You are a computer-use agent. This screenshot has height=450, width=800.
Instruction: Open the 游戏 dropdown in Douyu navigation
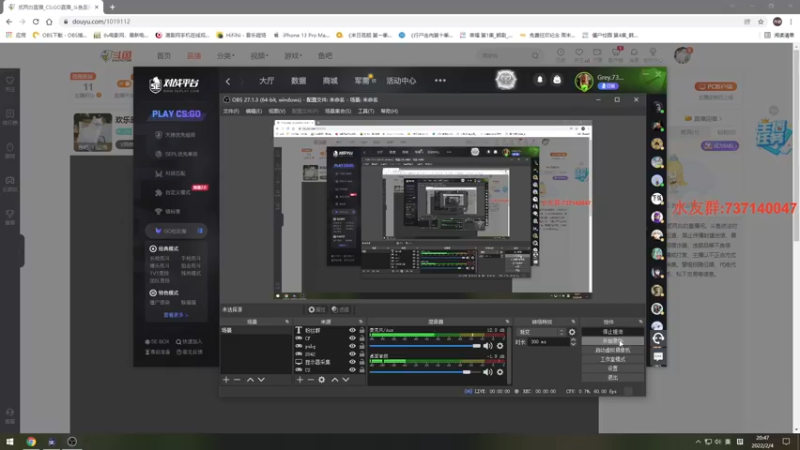[293, 56]
